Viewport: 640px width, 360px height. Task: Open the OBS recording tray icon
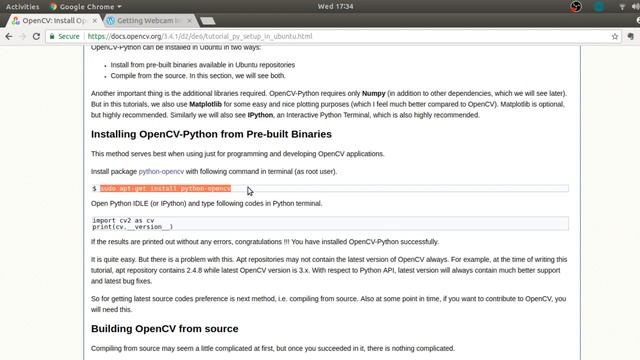[x=576, y=7]
